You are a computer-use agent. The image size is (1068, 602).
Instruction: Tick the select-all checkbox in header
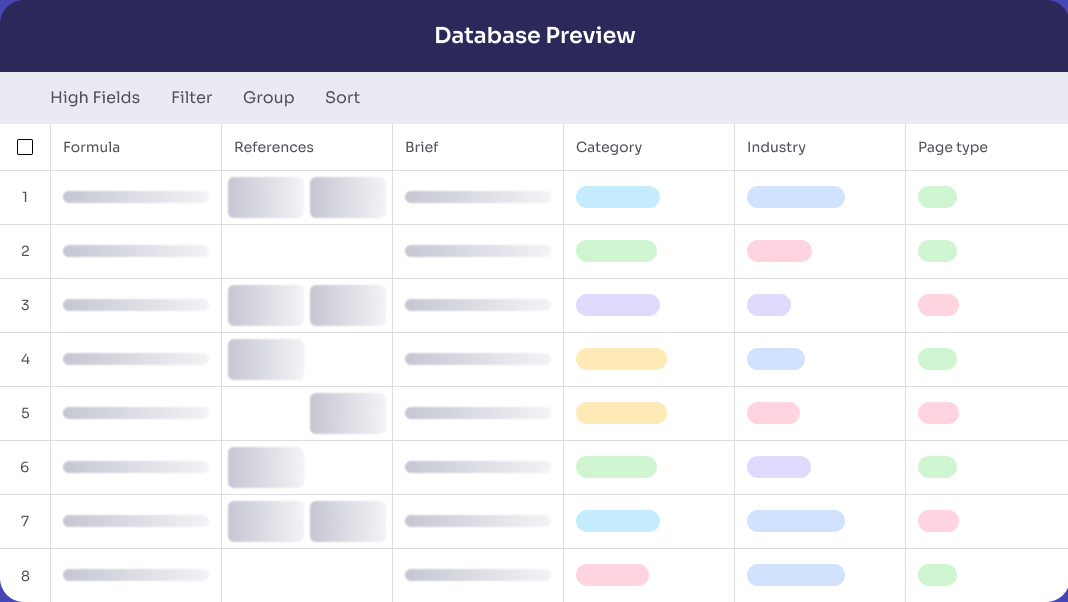[x=25, y=147]
